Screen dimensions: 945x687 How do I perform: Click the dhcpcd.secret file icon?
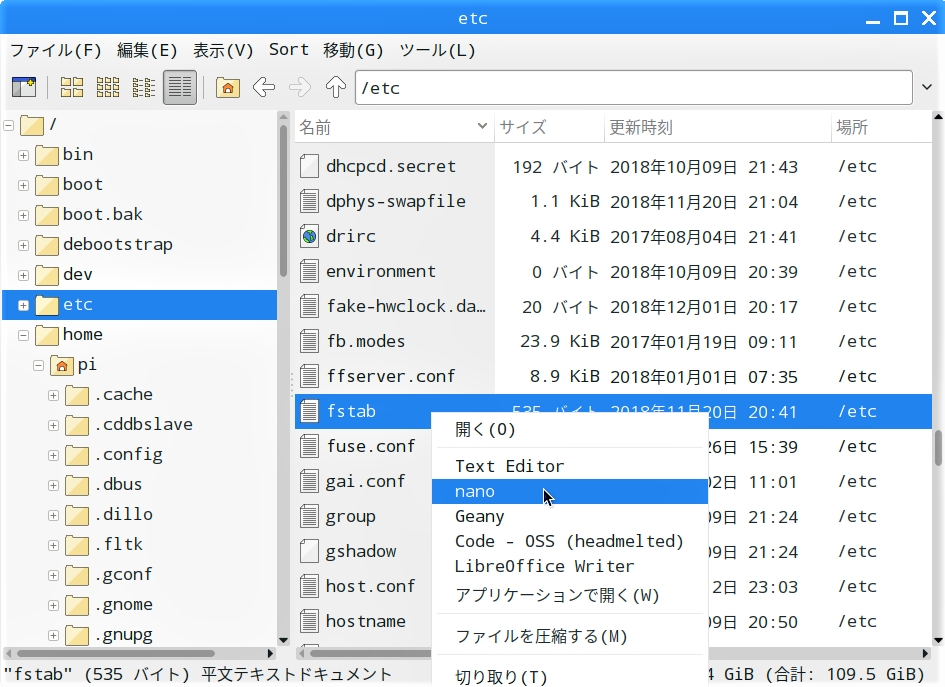coord(309,166)
